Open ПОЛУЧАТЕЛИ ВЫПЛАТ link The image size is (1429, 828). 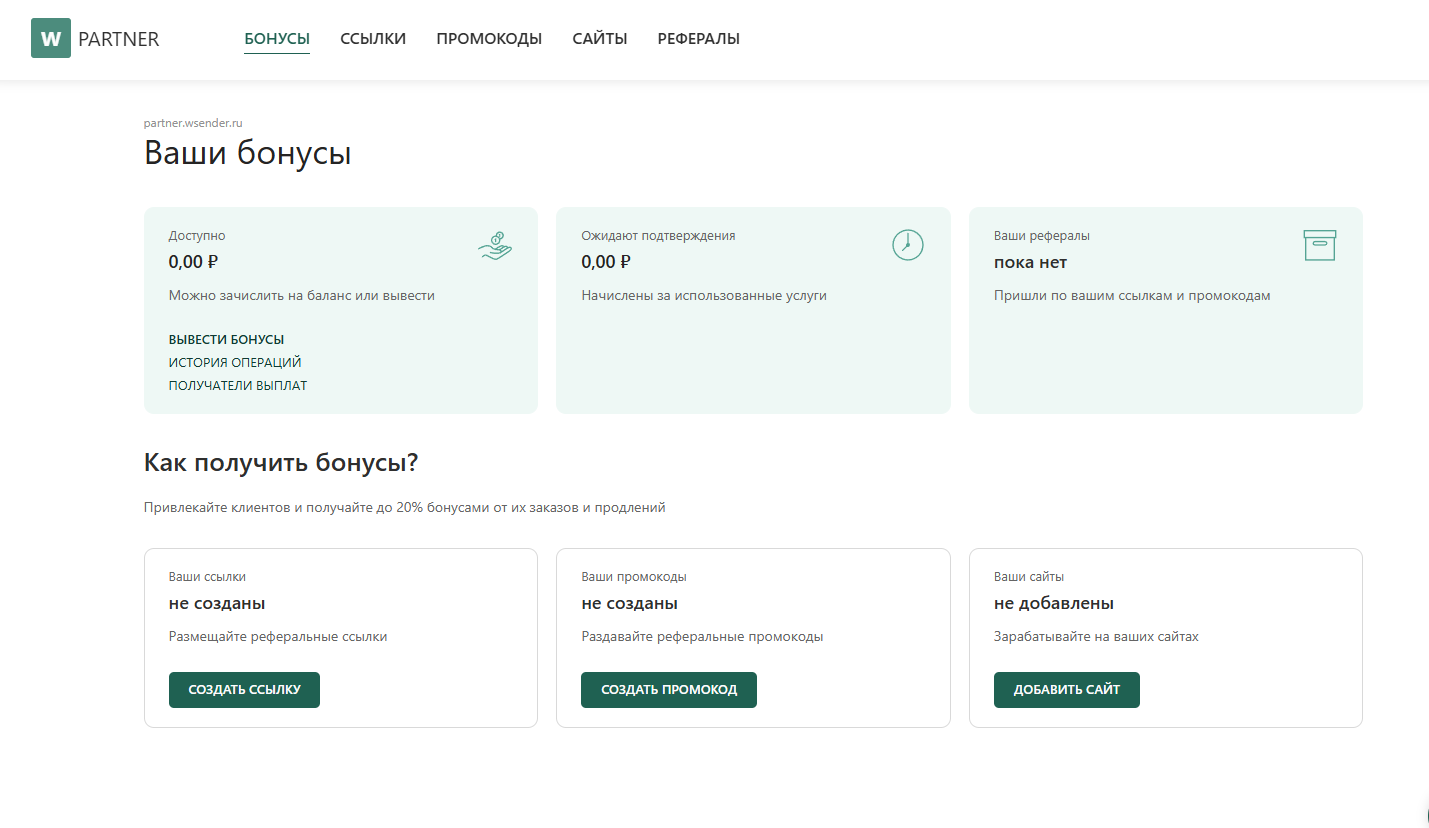point(238,386)
